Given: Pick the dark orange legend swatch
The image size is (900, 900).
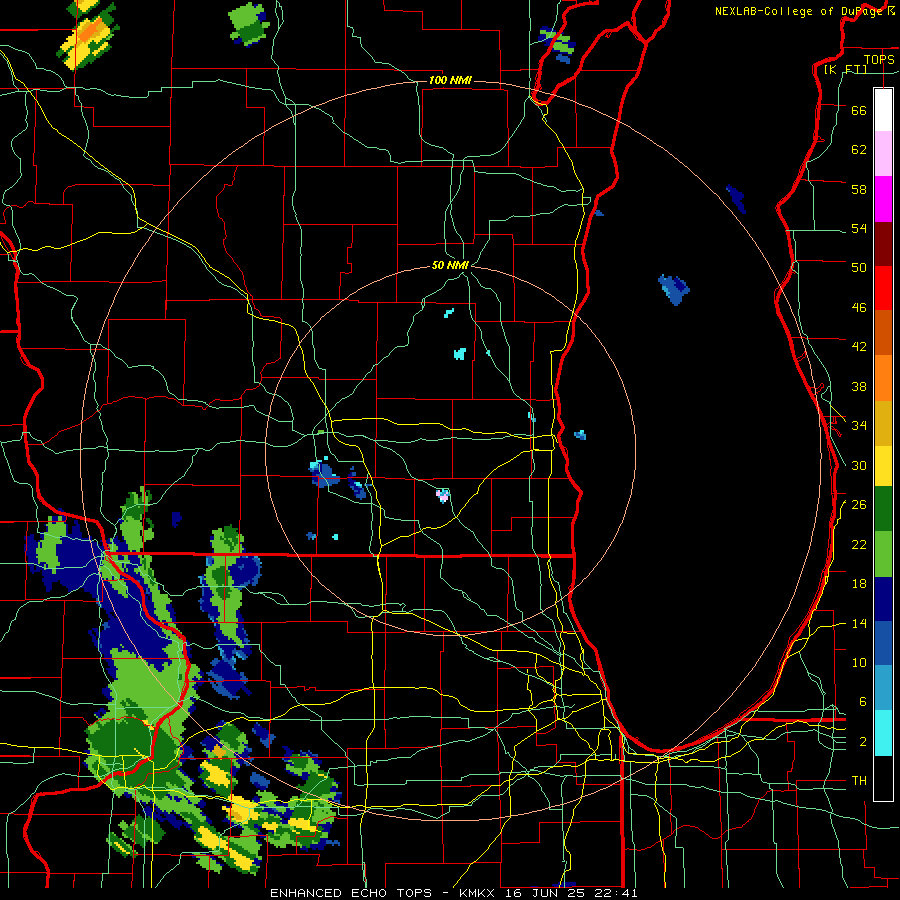Looking at the screenshot, I should click(x=883, y=333).
